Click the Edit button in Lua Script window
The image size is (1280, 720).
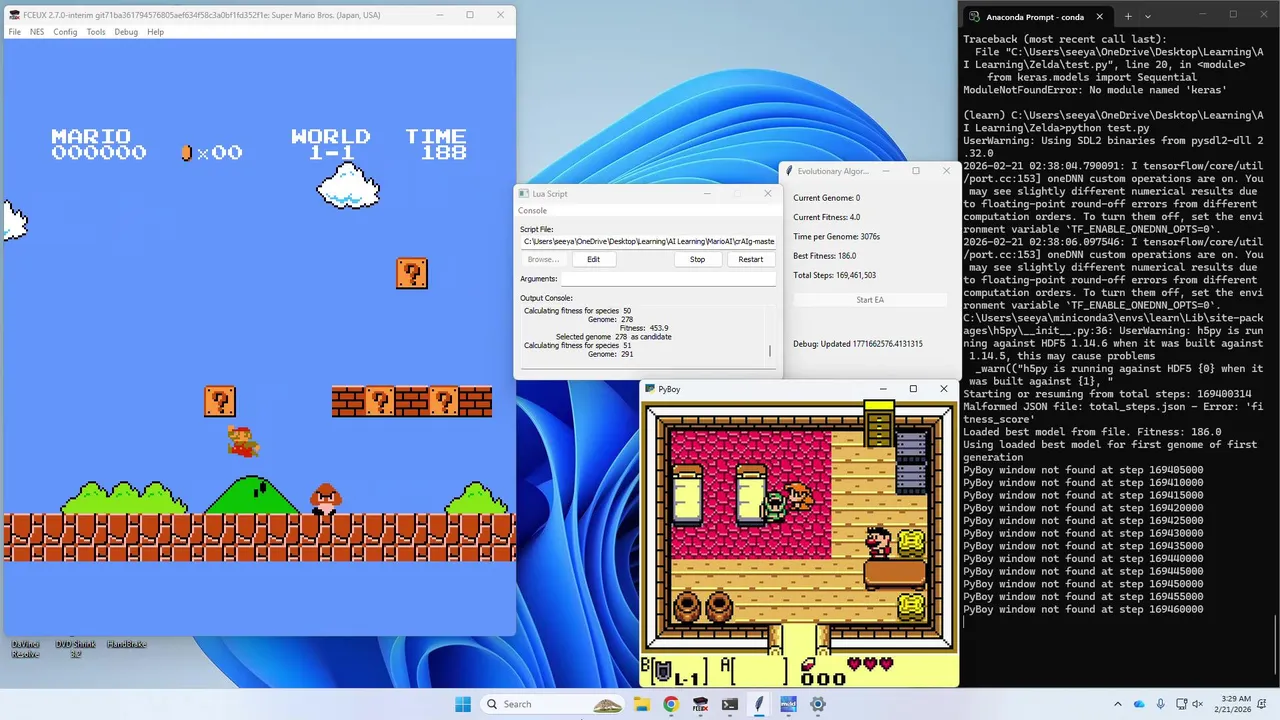coord(593,259)
